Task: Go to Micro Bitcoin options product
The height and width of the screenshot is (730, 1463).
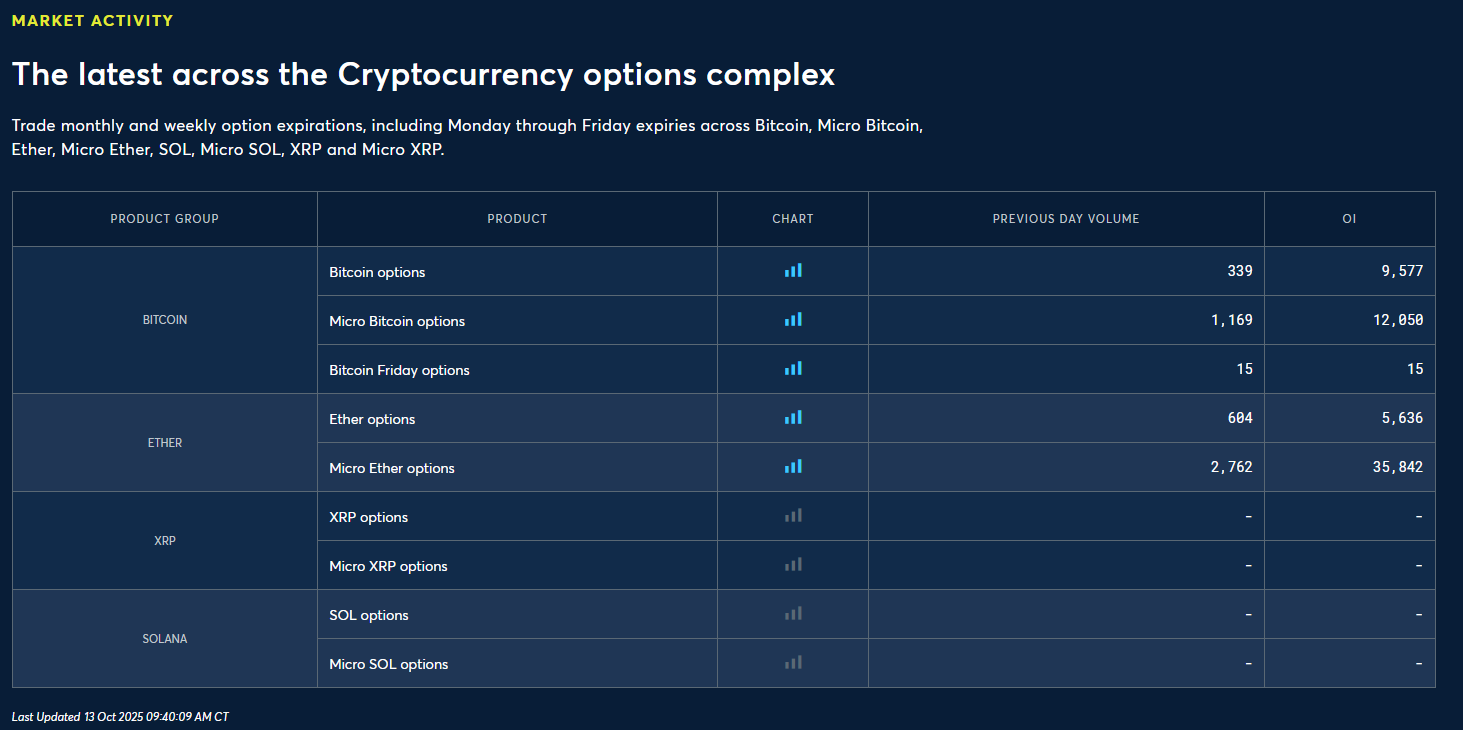Action: pos(397,321)
